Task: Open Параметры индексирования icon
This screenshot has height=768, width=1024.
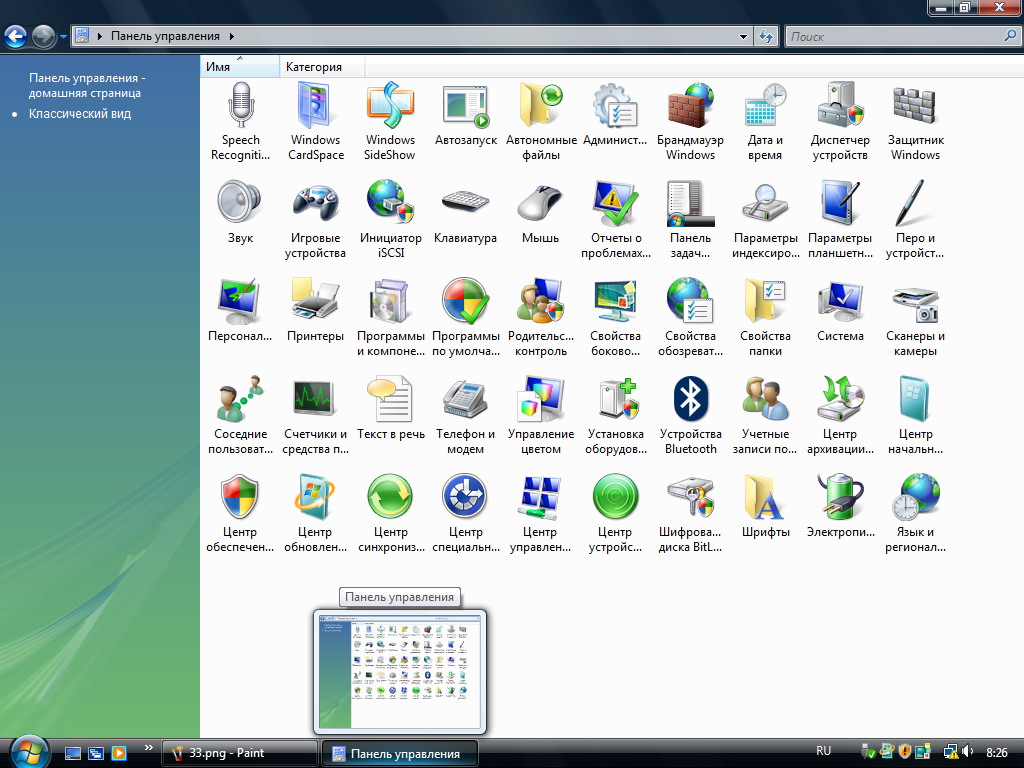Action: pos(765,203)
